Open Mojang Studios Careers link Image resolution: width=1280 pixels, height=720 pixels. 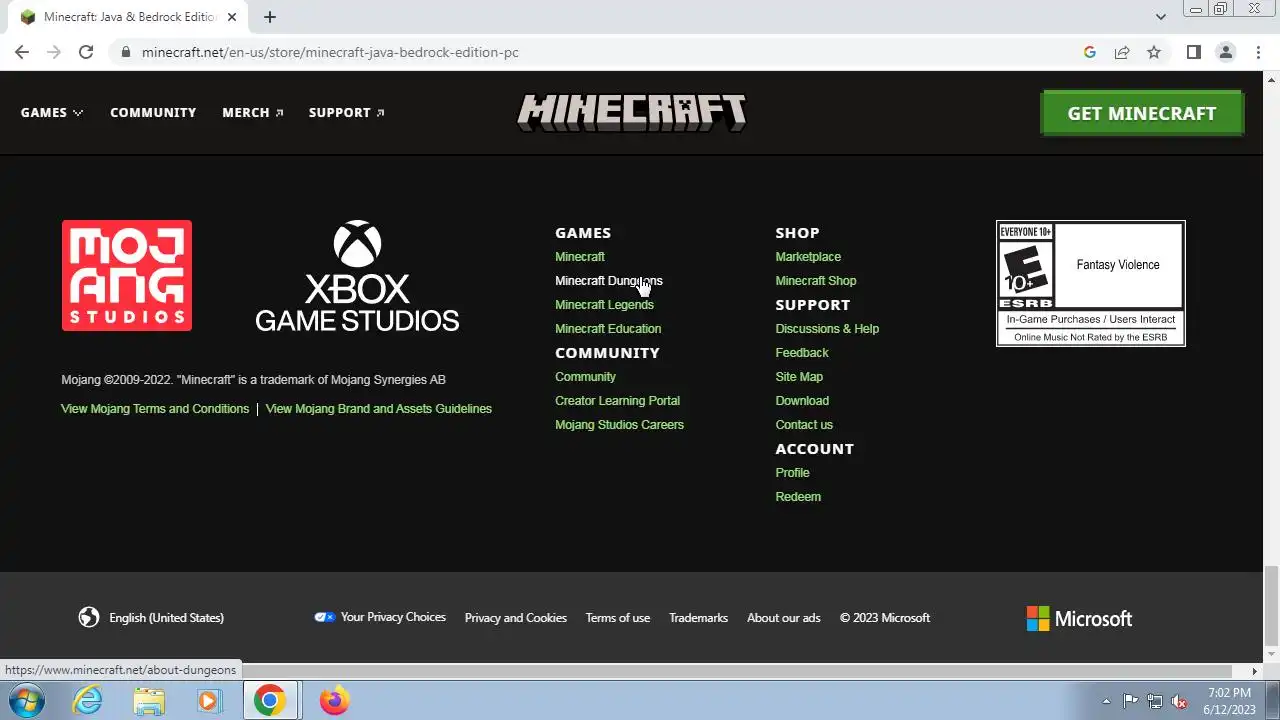pos(619,425)
